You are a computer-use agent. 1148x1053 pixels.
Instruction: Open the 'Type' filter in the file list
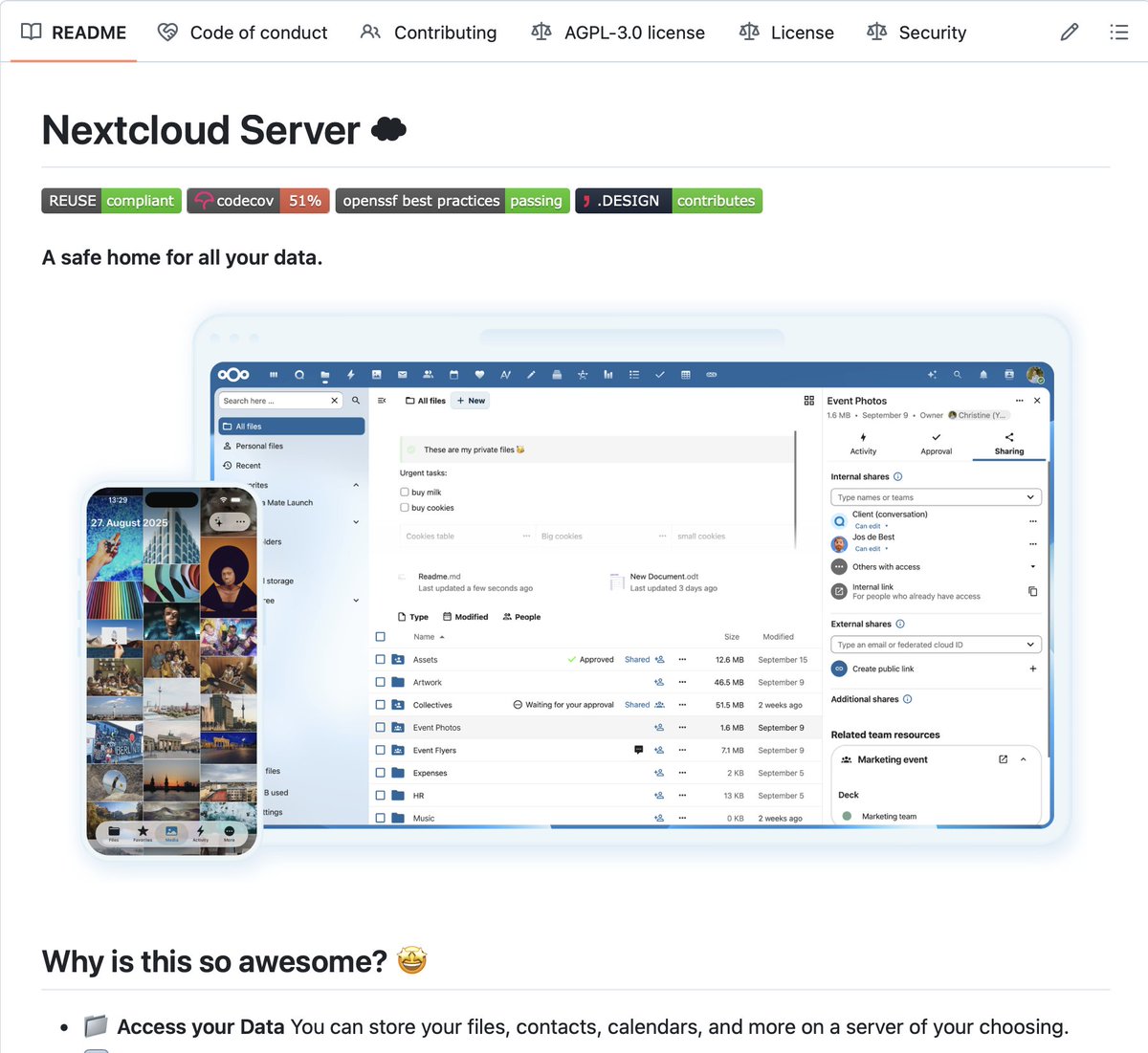point(413,617)
